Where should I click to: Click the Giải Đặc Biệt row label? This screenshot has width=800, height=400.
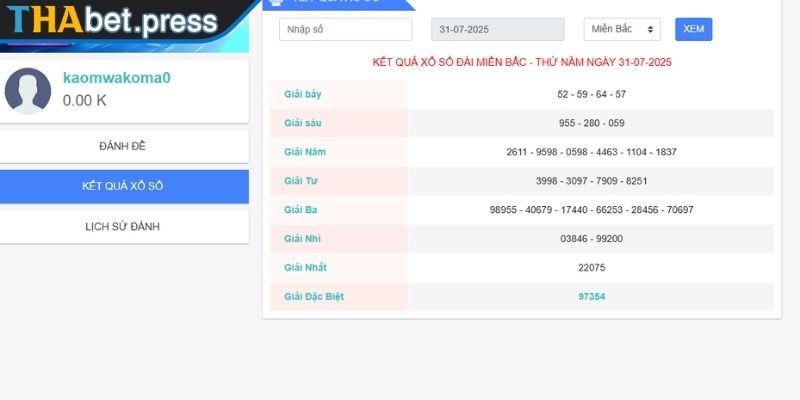tap(314, 297)
